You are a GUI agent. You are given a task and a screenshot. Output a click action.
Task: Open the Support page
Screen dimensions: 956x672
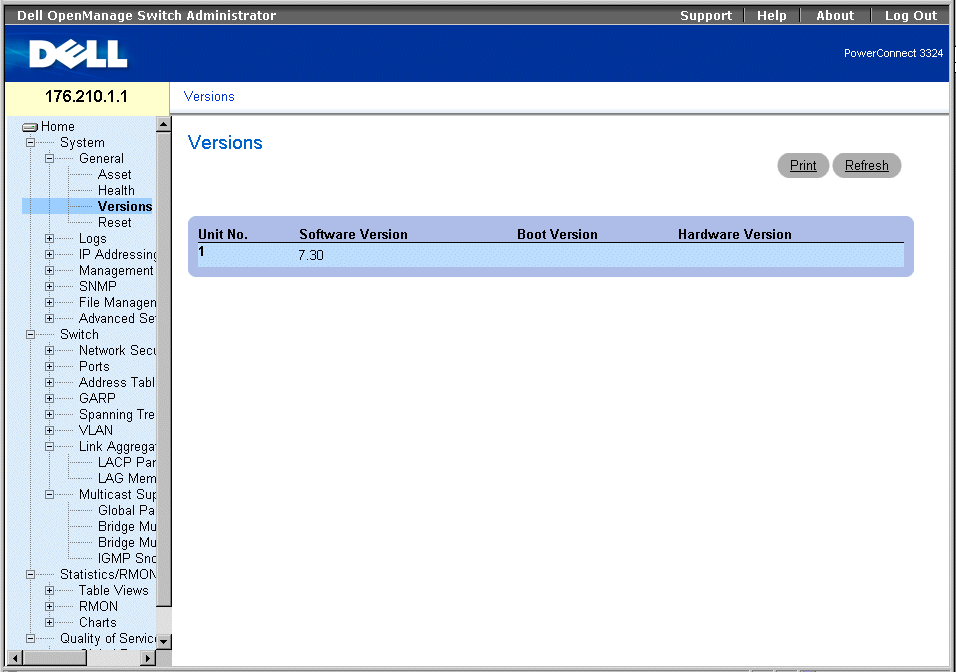click(x=706, y=16)
